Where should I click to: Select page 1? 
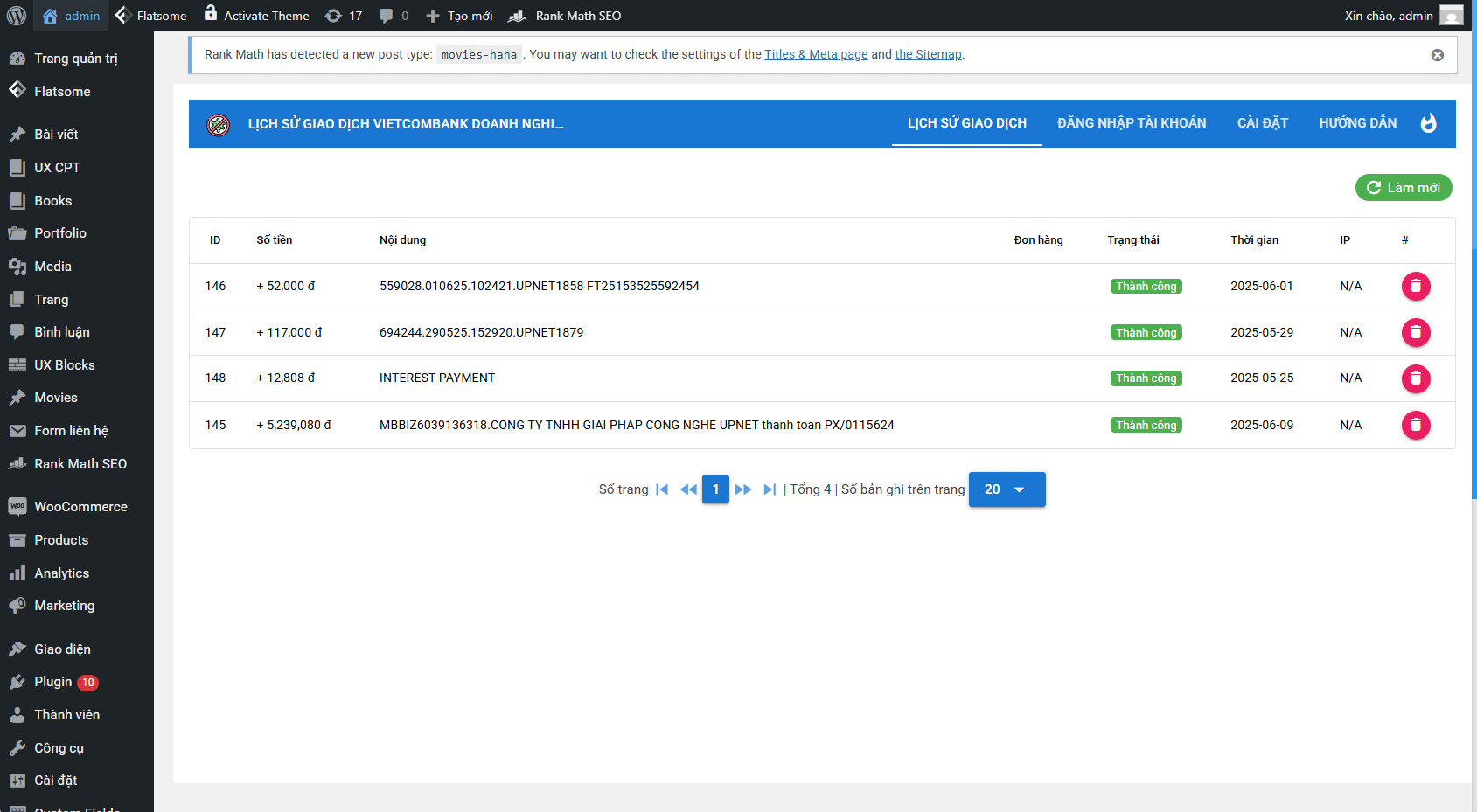715,489
